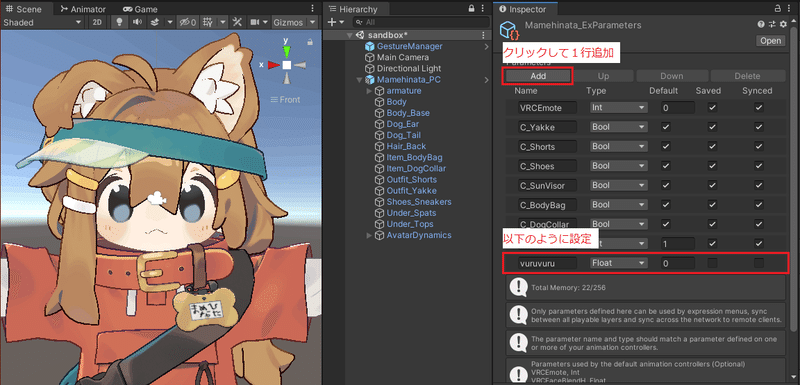The height and width of the screenshot is (385, 800).
Task: Click the Open asset button
Action: pos(770,41)
